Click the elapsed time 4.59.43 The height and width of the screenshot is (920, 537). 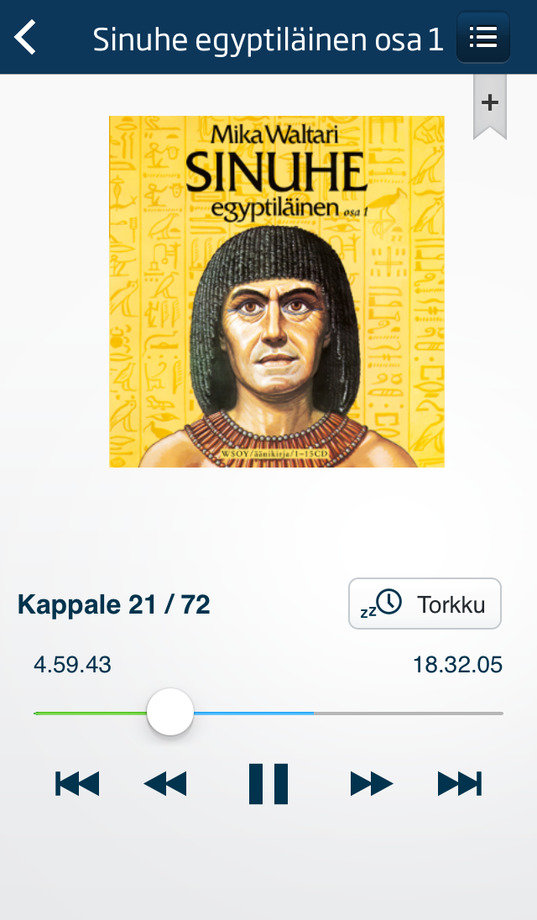pyautogui.click(x=72, y=665)
